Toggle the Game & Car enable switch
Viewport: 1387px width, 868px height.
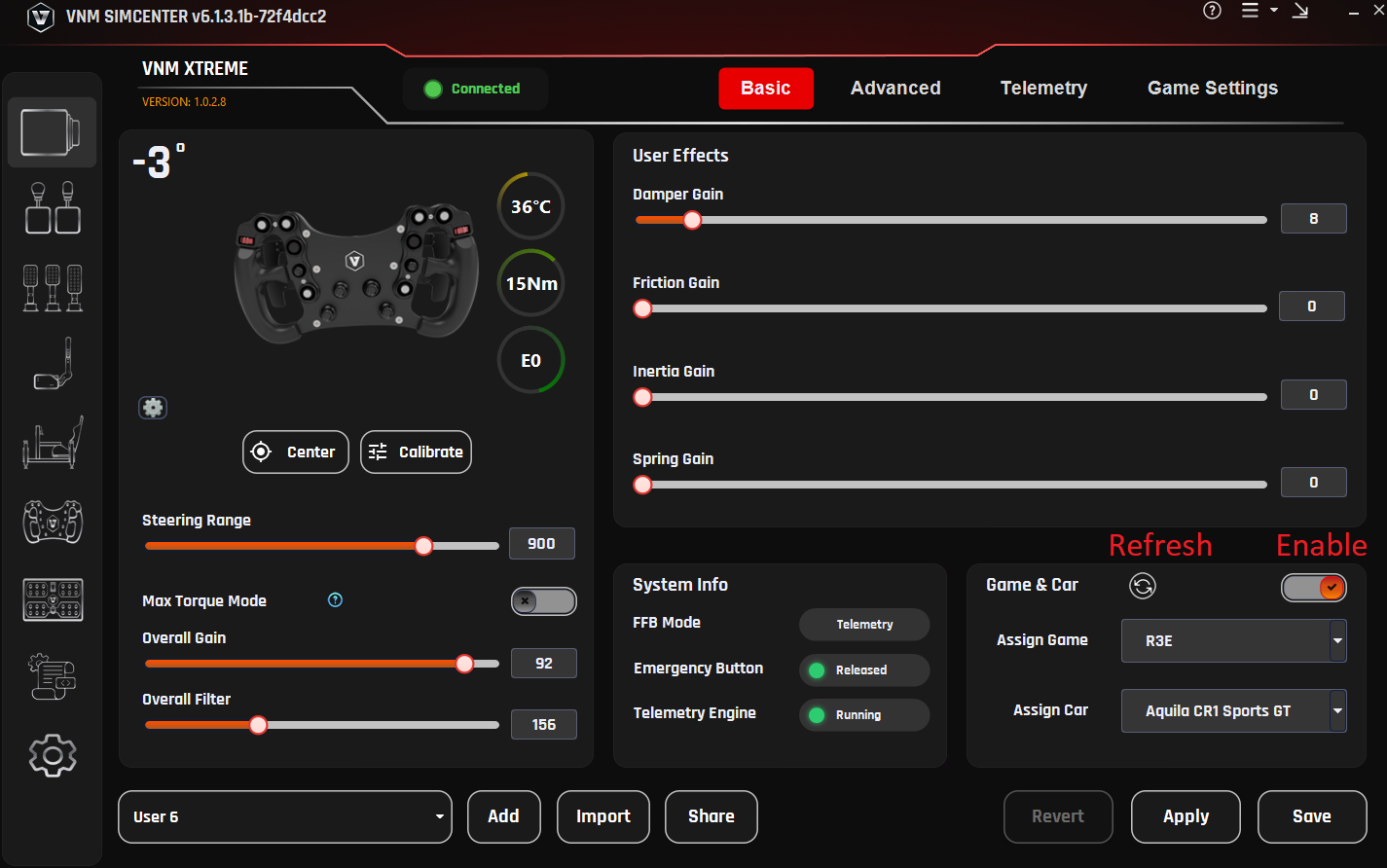[x=1314, y=588]
